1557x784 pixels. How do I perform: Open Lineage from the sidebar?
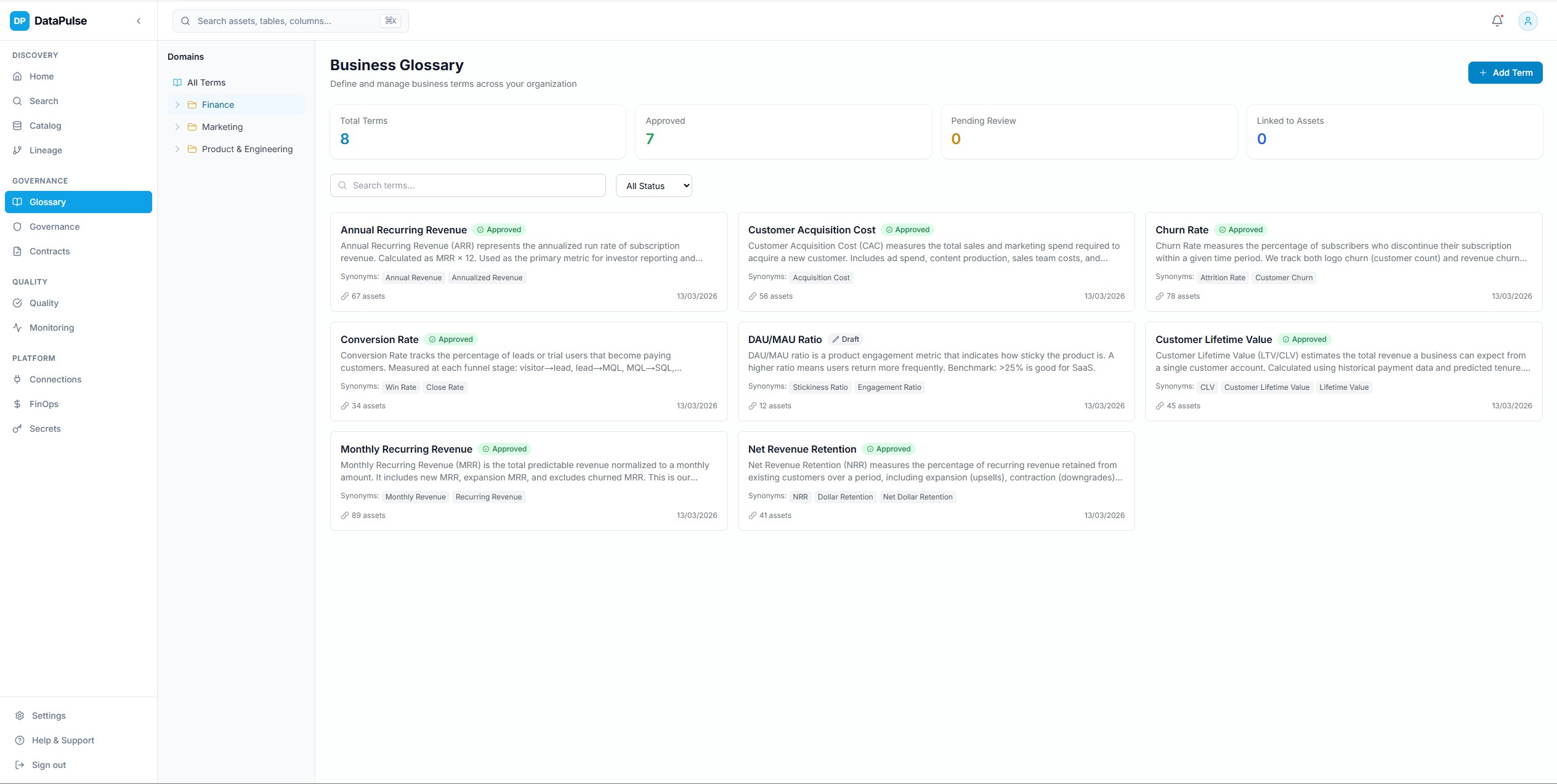(46, 150)
